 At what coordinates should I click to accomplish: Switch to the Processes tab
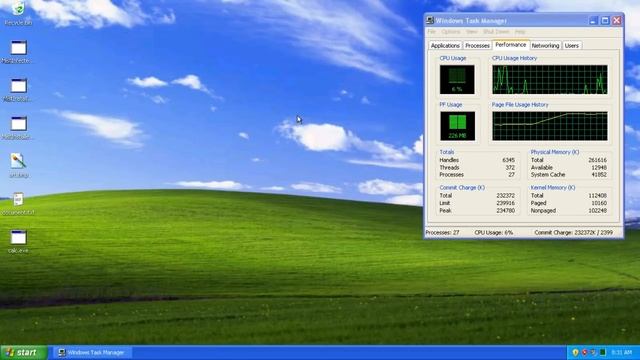coord(477,46)
